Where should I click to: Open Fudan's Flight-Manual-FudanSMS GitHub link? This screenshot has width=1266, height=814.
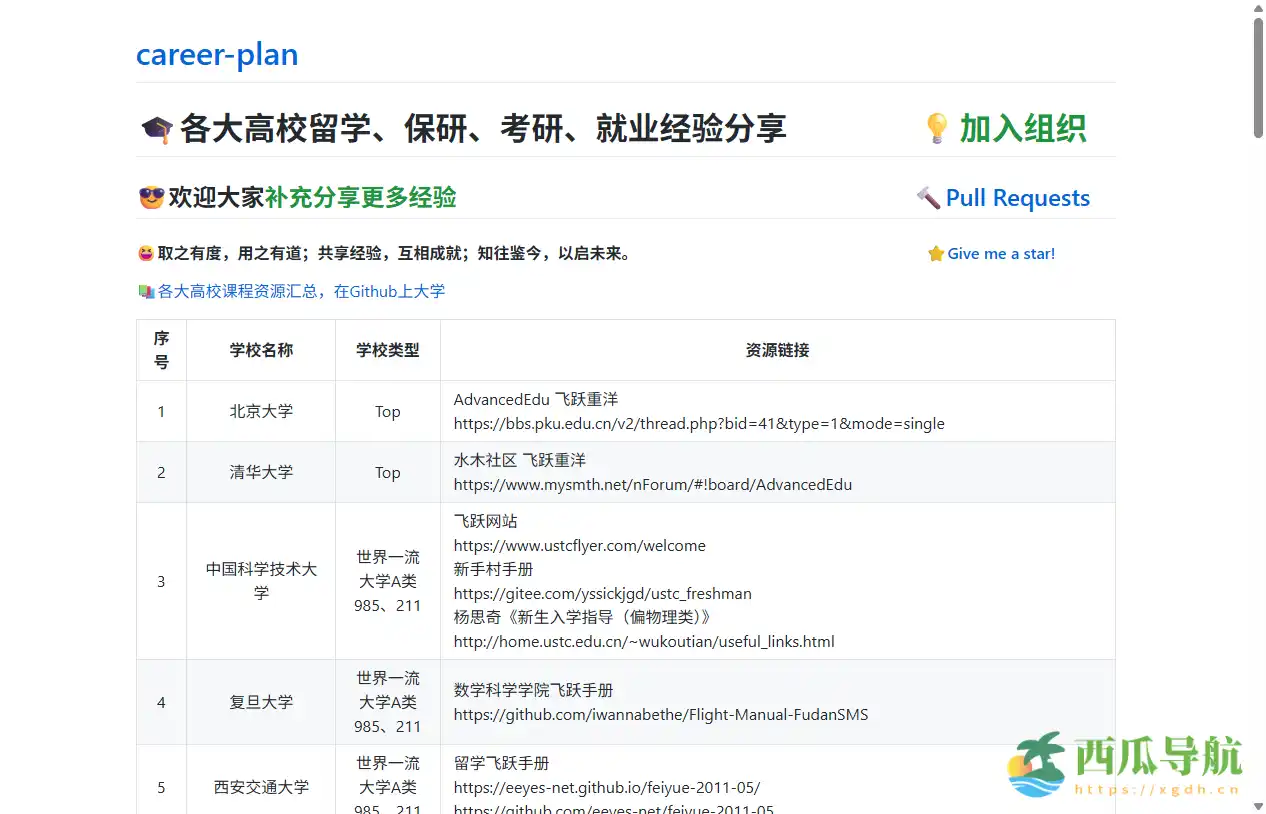(660, 714)
